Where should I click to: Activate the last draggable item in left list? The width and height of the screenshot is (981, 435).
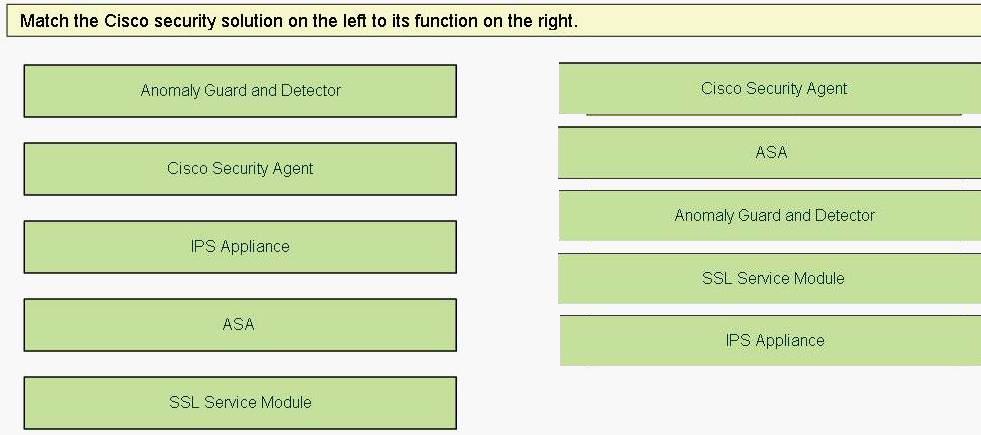click(240, 402)
